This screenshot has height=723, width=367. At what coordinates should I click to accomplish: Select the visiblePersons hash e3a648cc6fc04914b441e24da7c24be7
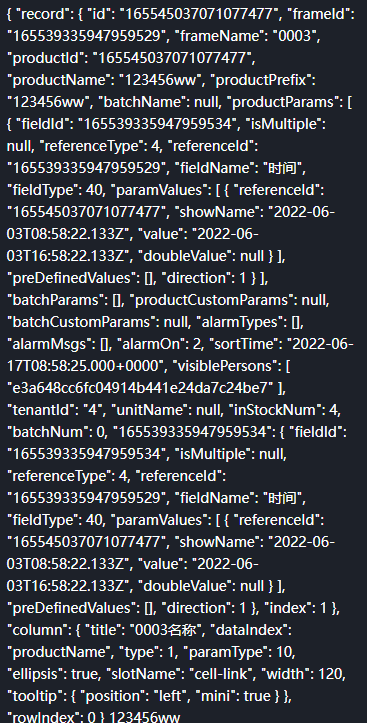click(141, 388)
